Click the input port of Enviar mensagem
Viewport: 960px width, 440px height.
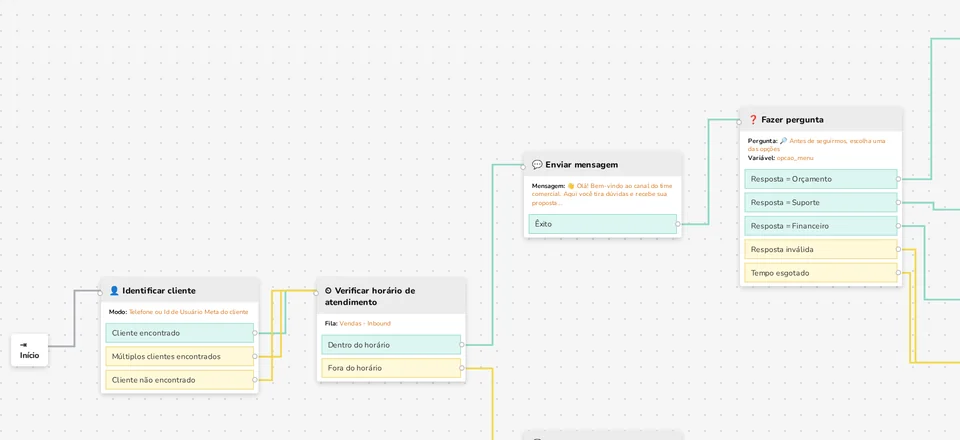point(523,167)
